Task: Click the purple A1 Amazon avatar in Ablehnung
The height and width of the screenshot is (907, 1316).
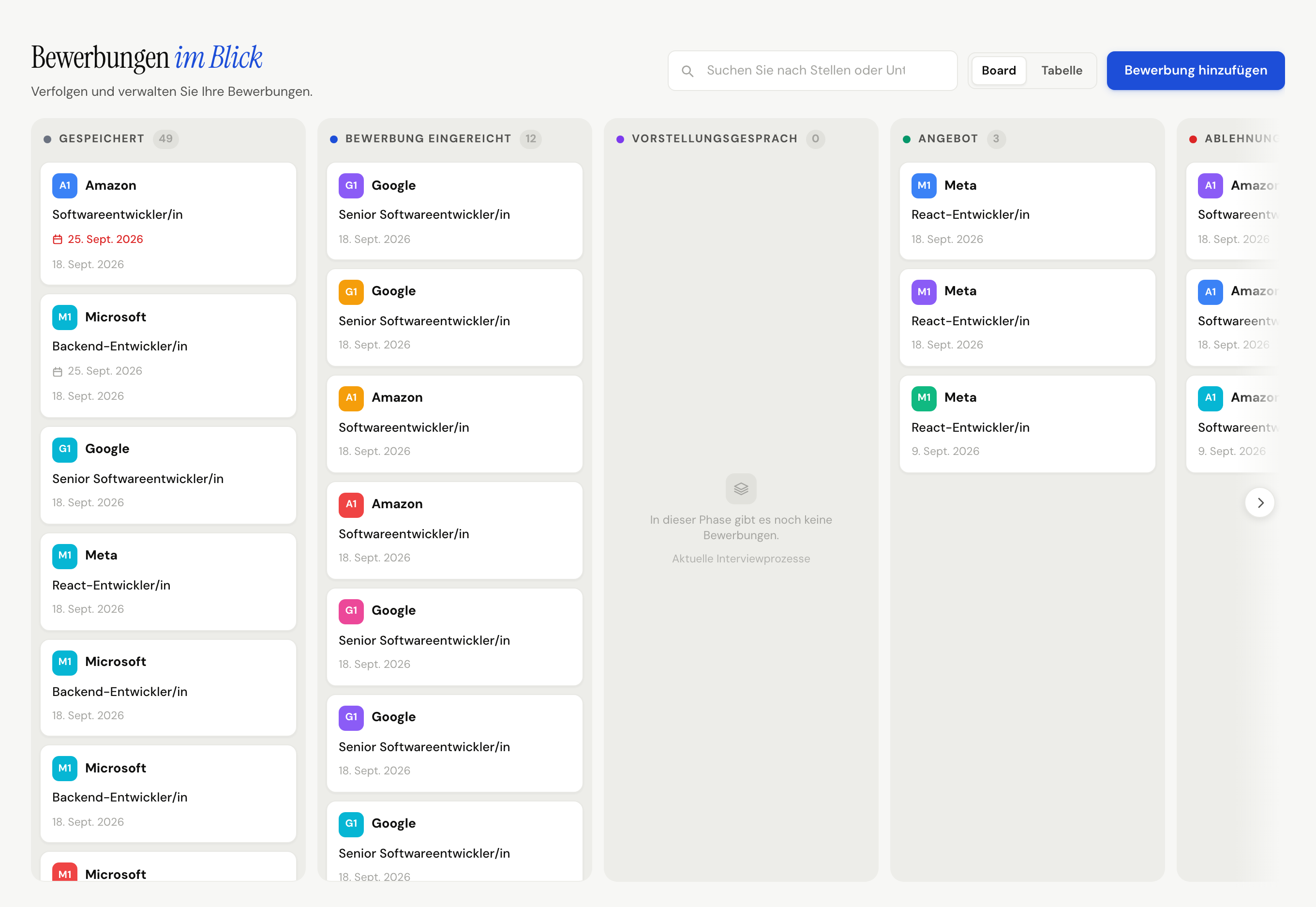Action: (1211, 186)
